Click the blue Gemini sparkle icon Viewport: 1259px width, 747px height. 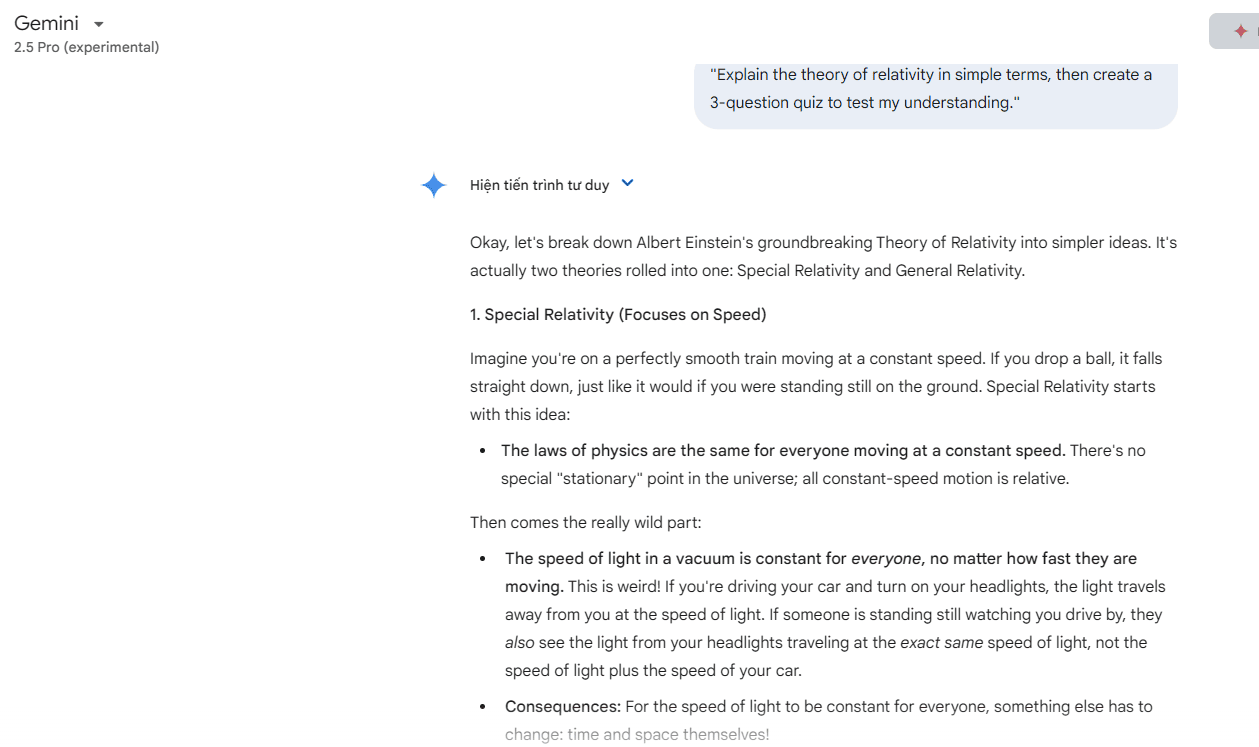(x=433, y=185)
